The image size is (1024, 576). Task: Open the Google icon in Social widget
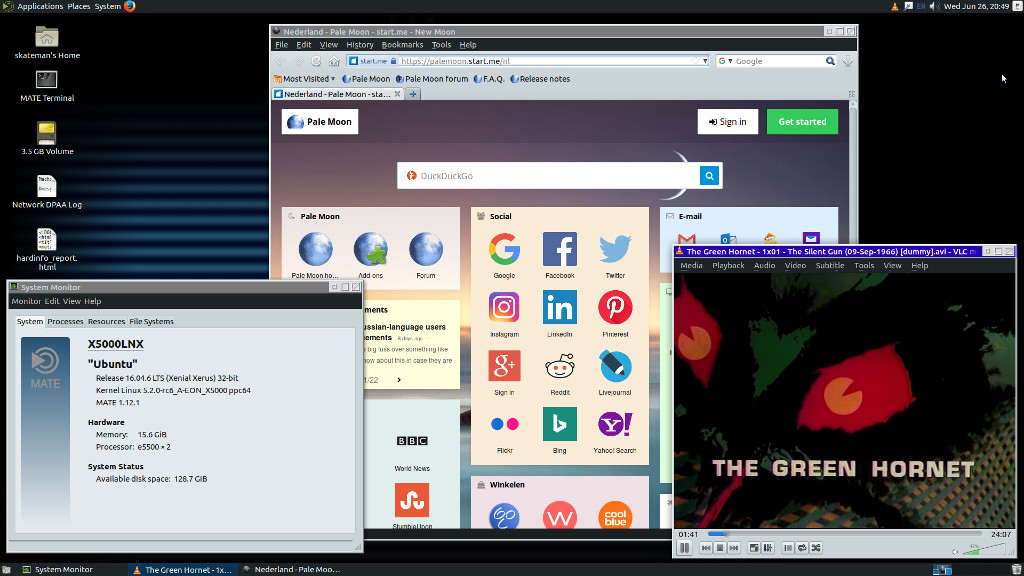pos(504,249)
